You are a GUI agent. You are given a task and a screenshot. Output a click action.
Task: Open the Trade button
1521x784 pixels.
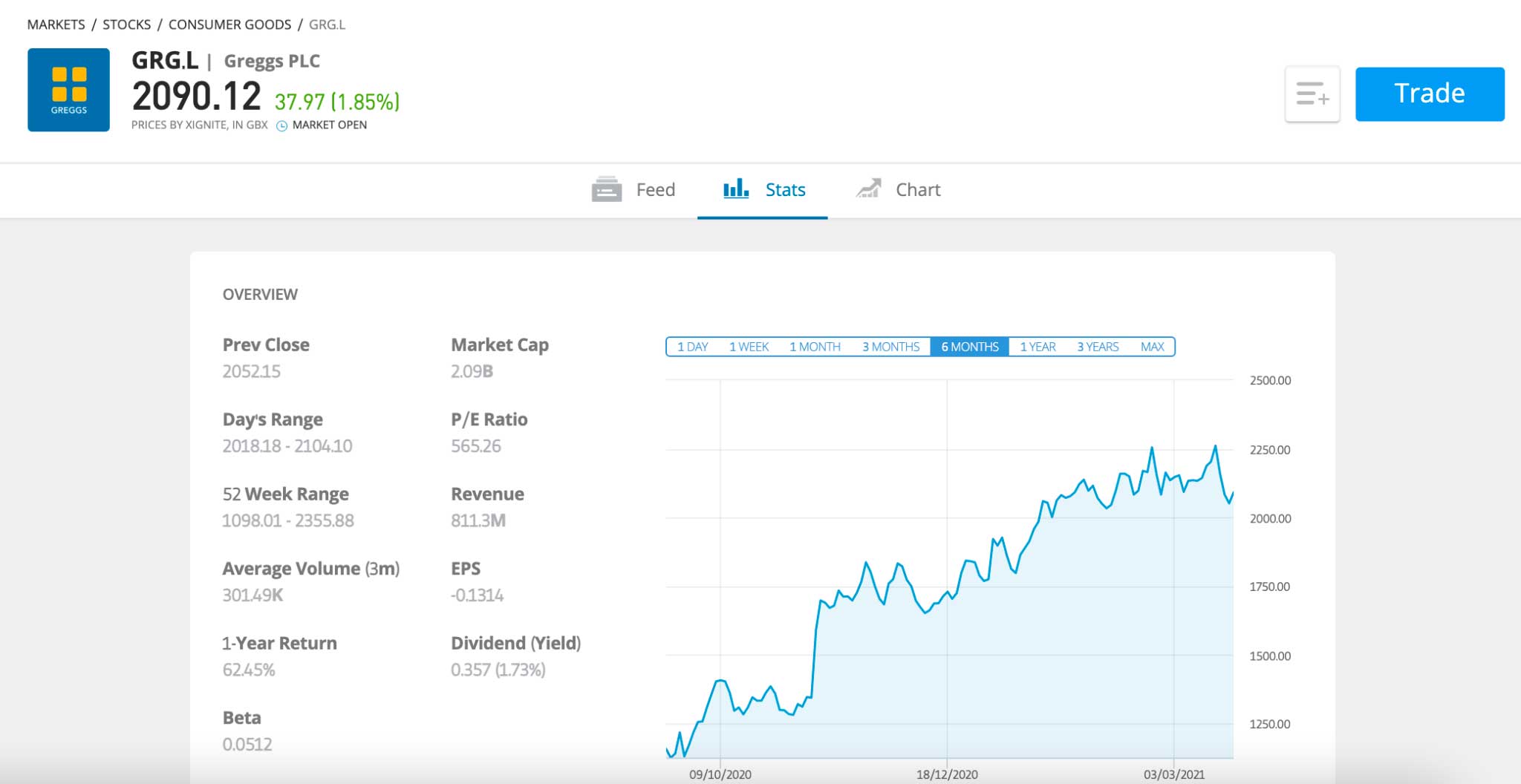coord(1430,94)
